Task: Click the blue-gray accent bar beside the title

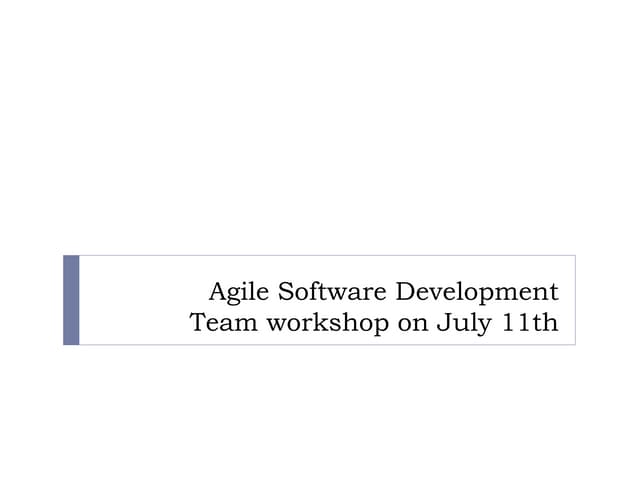Action: point(71,300)
